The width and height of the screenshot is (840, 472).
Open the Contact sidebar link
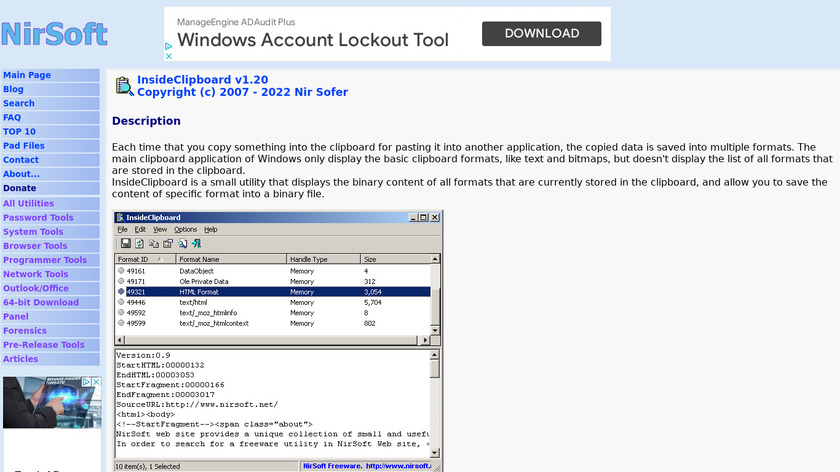[21, 160]
